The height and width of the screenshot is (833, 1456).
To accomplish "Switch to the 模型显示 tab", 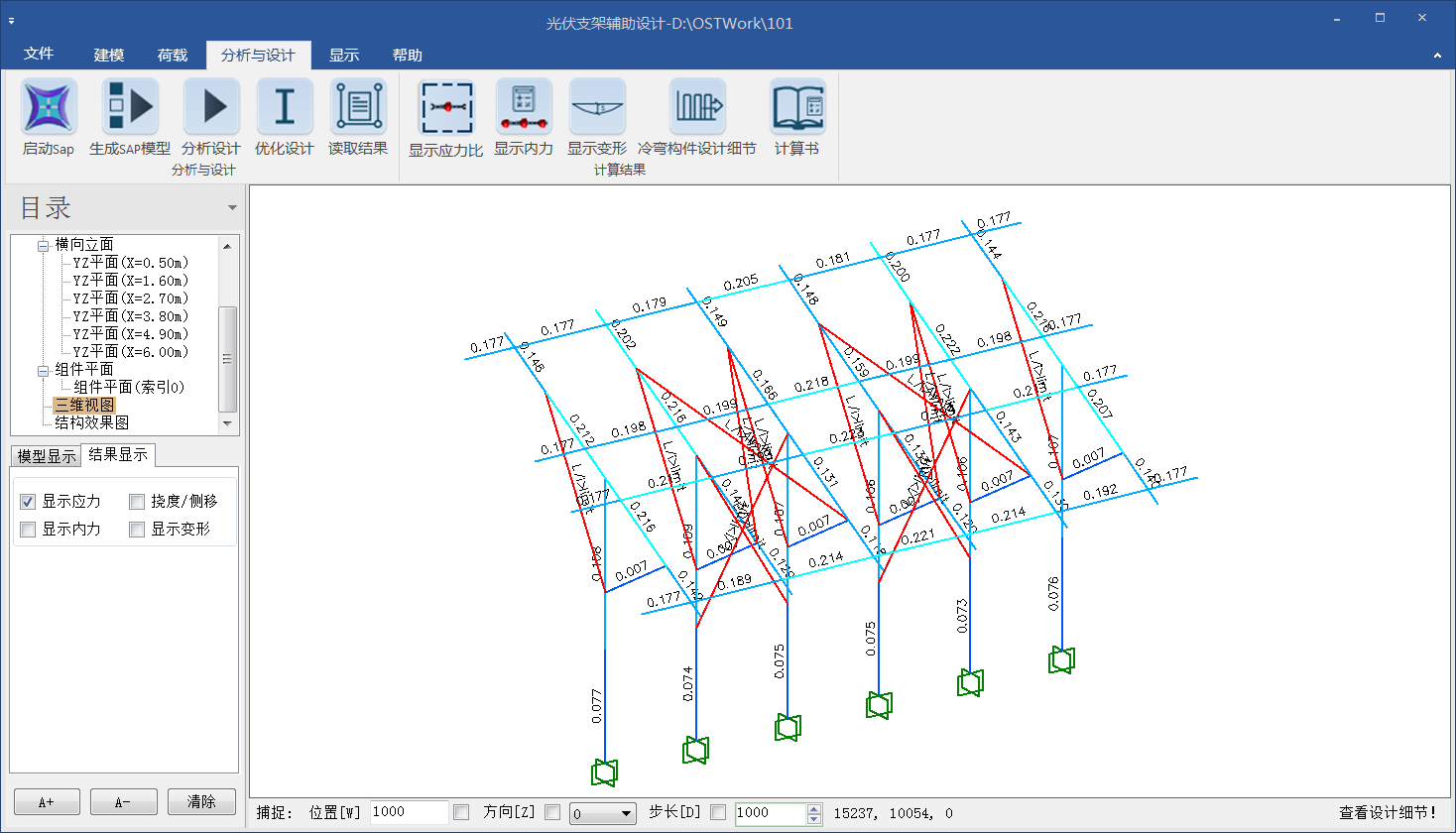I will pos(47,456).
